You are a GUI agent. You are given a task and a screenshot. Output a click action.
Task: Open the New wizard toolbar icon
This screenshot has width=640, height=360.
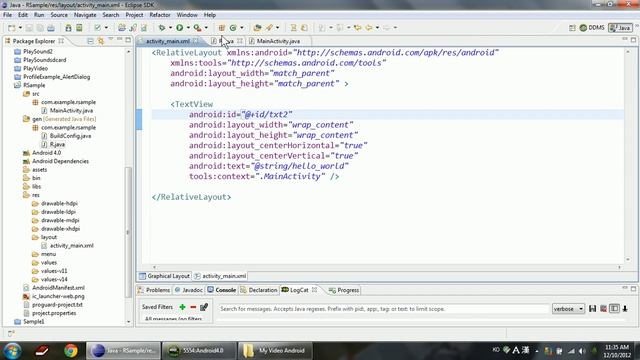click(11, 28)
